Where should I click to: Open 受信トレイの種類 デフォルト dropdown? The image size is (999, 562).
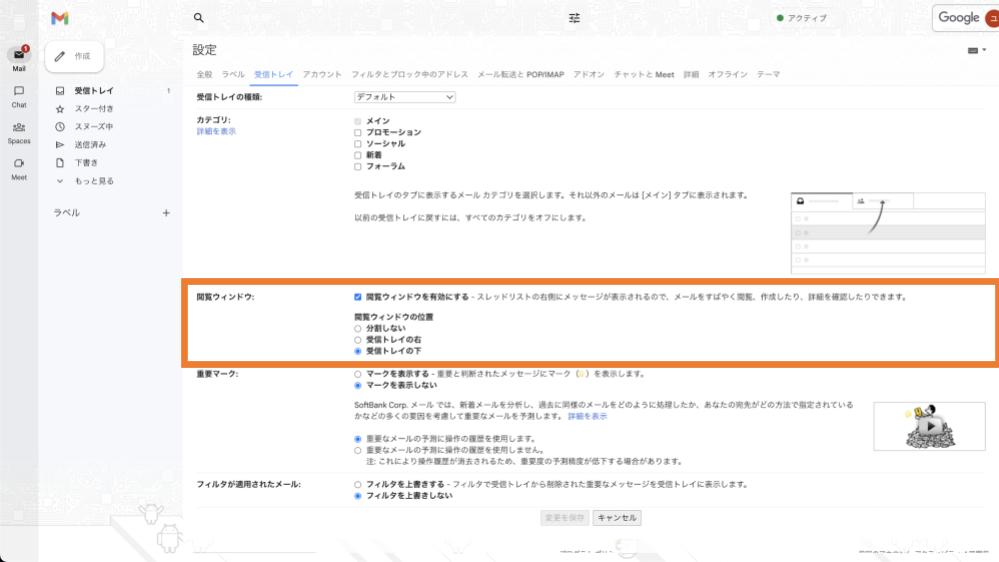(405, 97)
